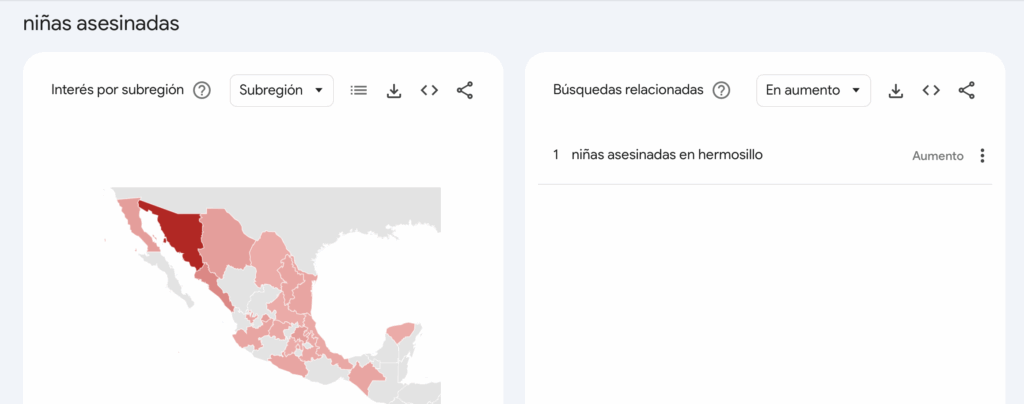This screenshot has width=1024, height=404.
Task: Open embed code for Búsquedas relacionadas
Action: point(931,90)
